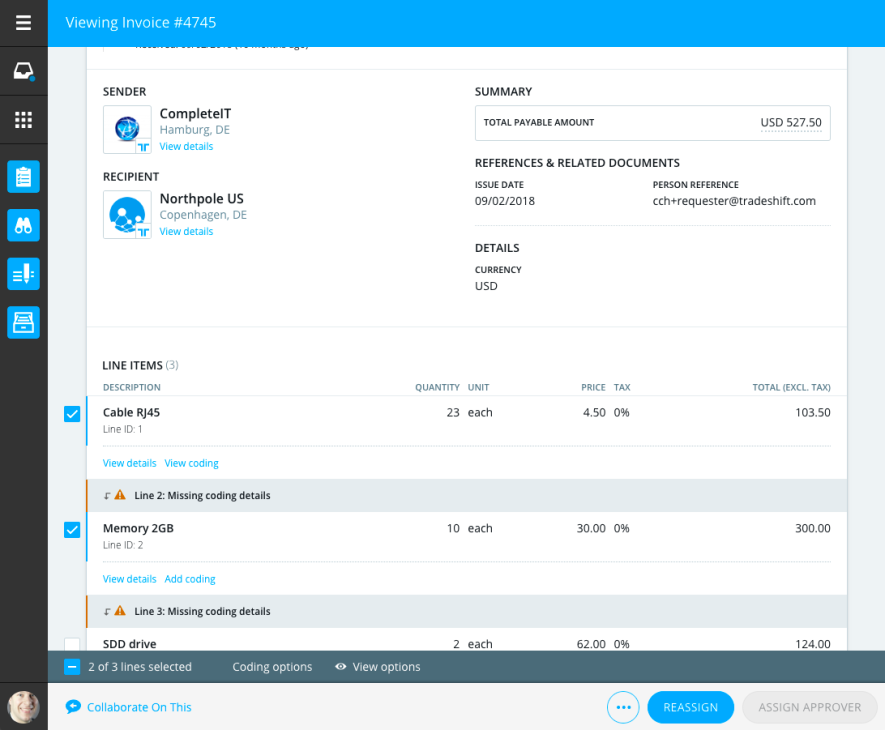Expand the Line 2 missing coding warning
The height and width of the screenshot is (730, 885).
(202, 495)
